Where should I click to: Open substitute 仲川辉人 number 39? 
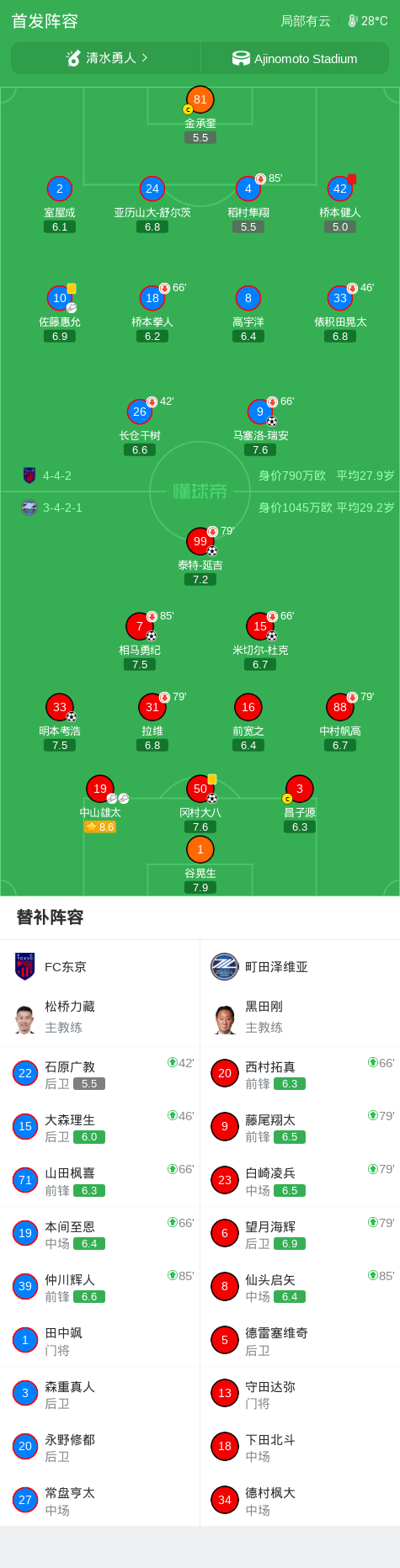click(x=100, y=1286)
